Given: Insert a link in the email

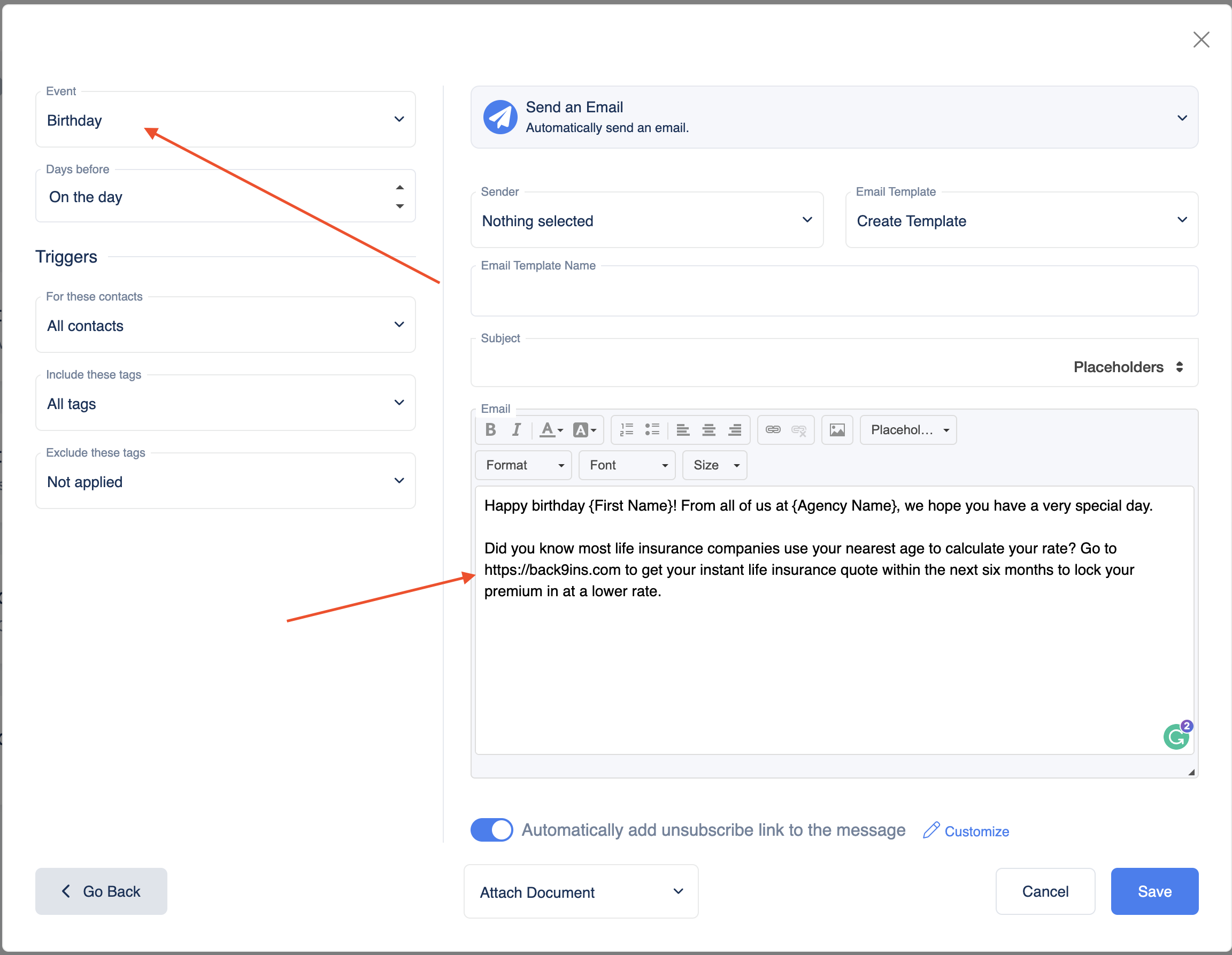Looking at the screenshot, I should (x=773, y=430).
